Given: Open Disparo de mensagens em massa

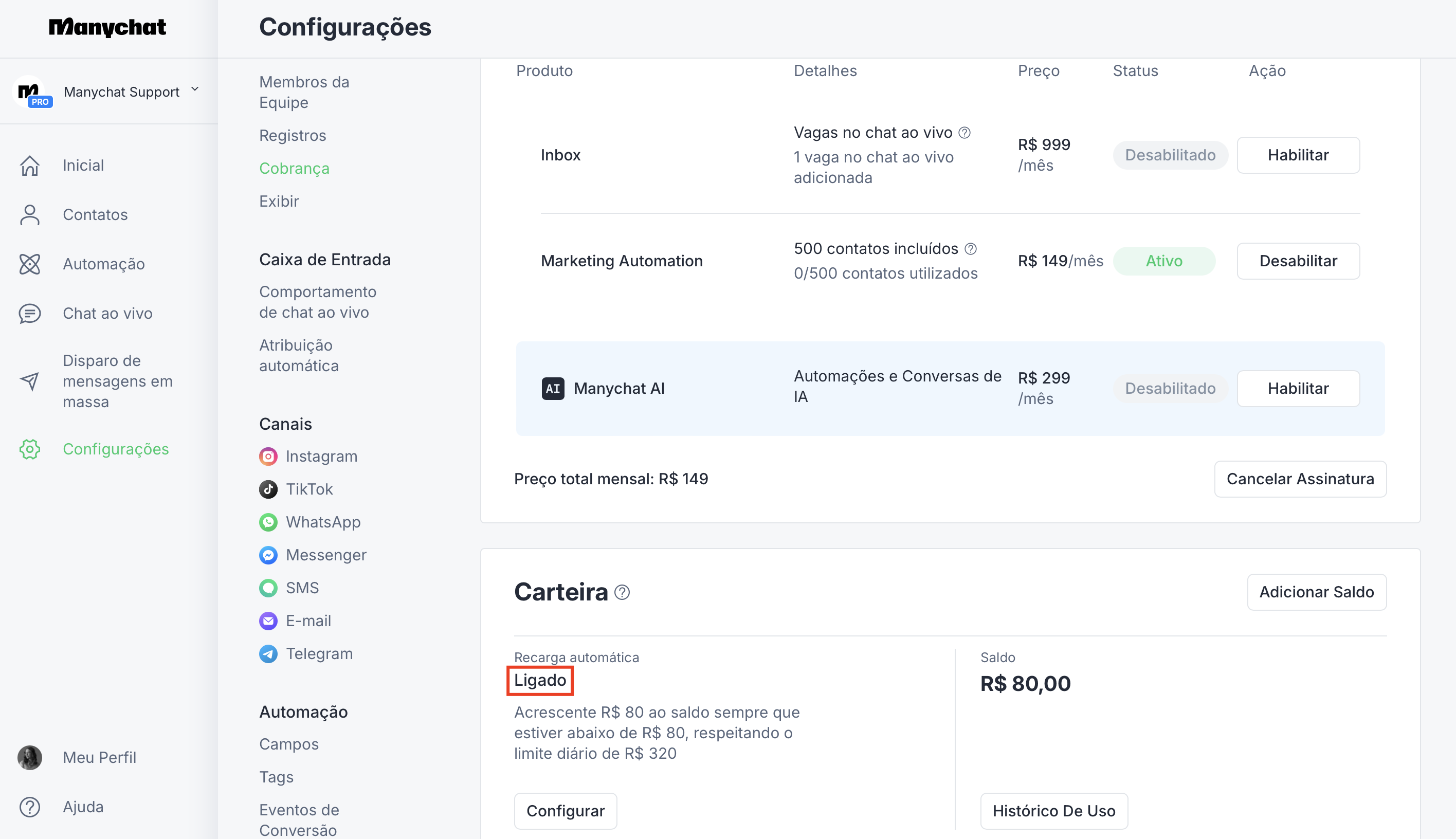Looking at the screenshot, I should pyautogui.click(x=118, y=381).
